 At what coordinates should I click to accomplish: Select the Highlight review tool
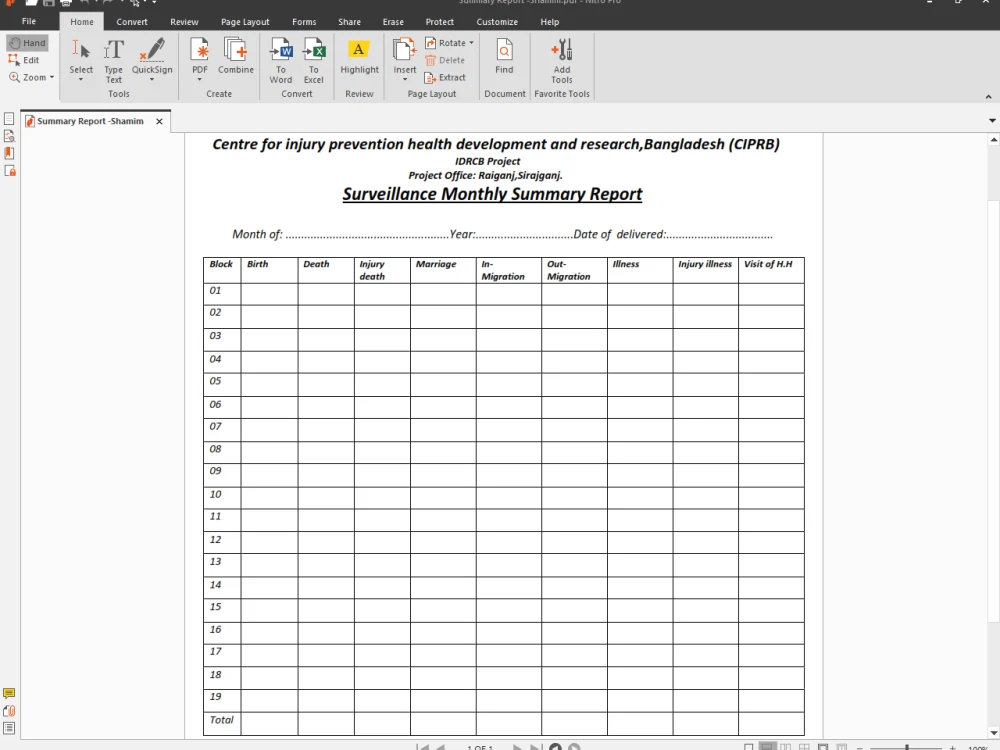pos(359,56)
